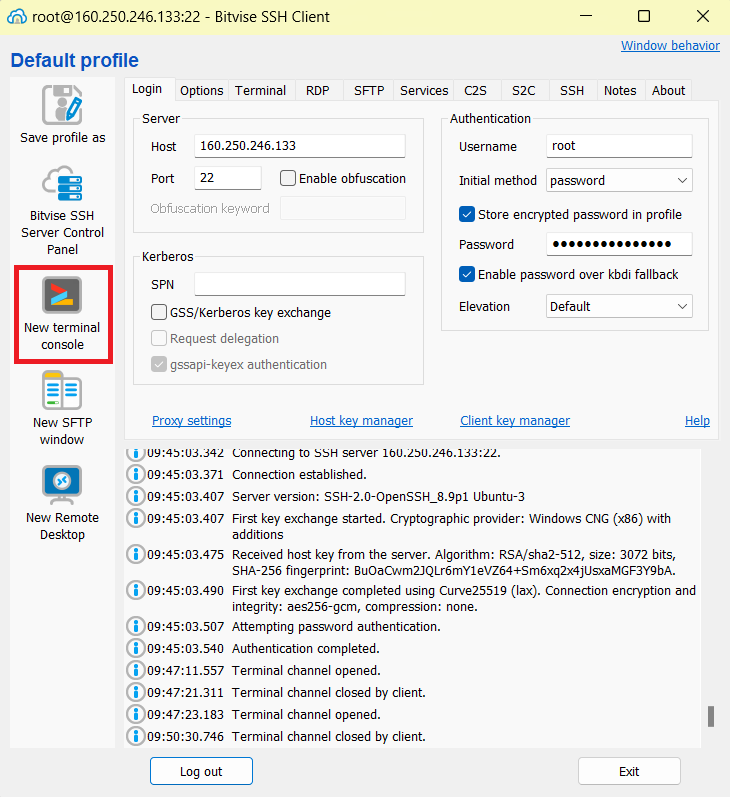Check GSS/Kerberos key exchange
Viewport: 730px width, 797px height.
[x=159, y=312]
